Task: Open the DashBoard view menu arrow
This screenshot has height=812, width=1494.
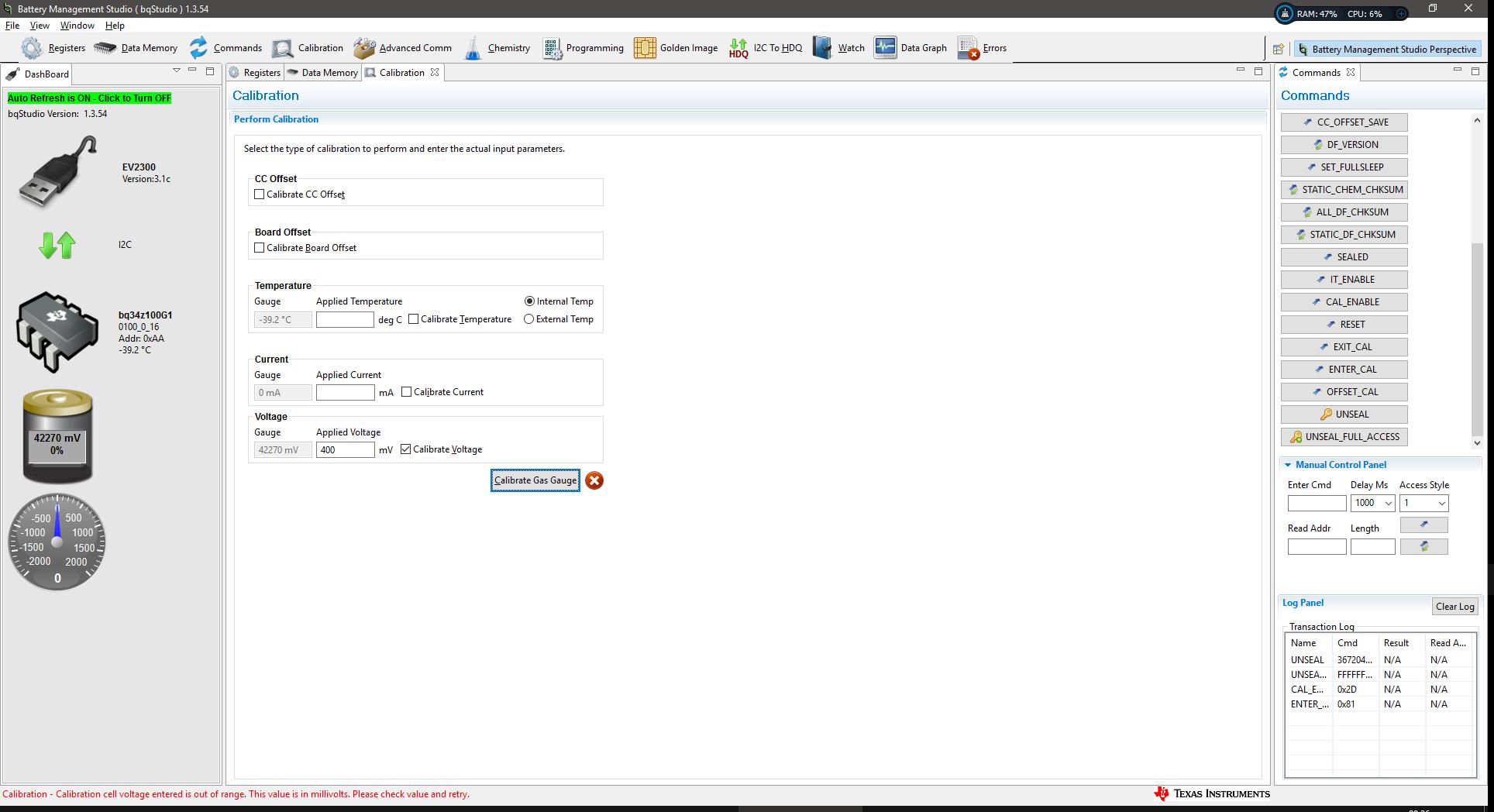Action: [177, 71]
